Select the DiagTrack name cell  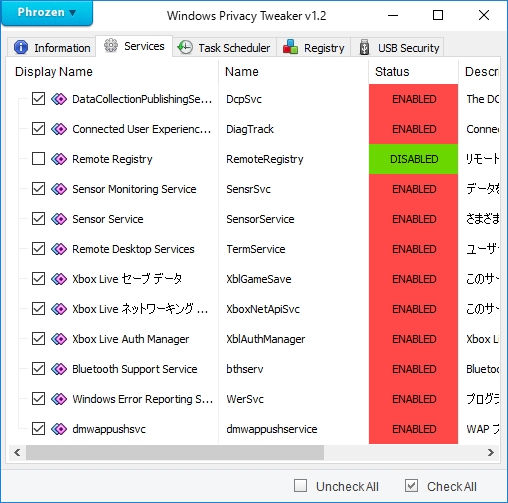click(x=250, y=129)
